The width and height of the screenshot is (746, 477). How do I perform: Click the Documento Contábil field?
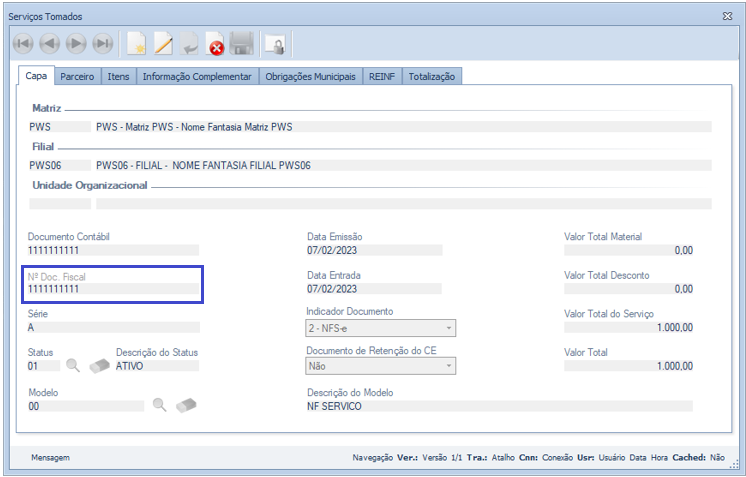point(113,250)
